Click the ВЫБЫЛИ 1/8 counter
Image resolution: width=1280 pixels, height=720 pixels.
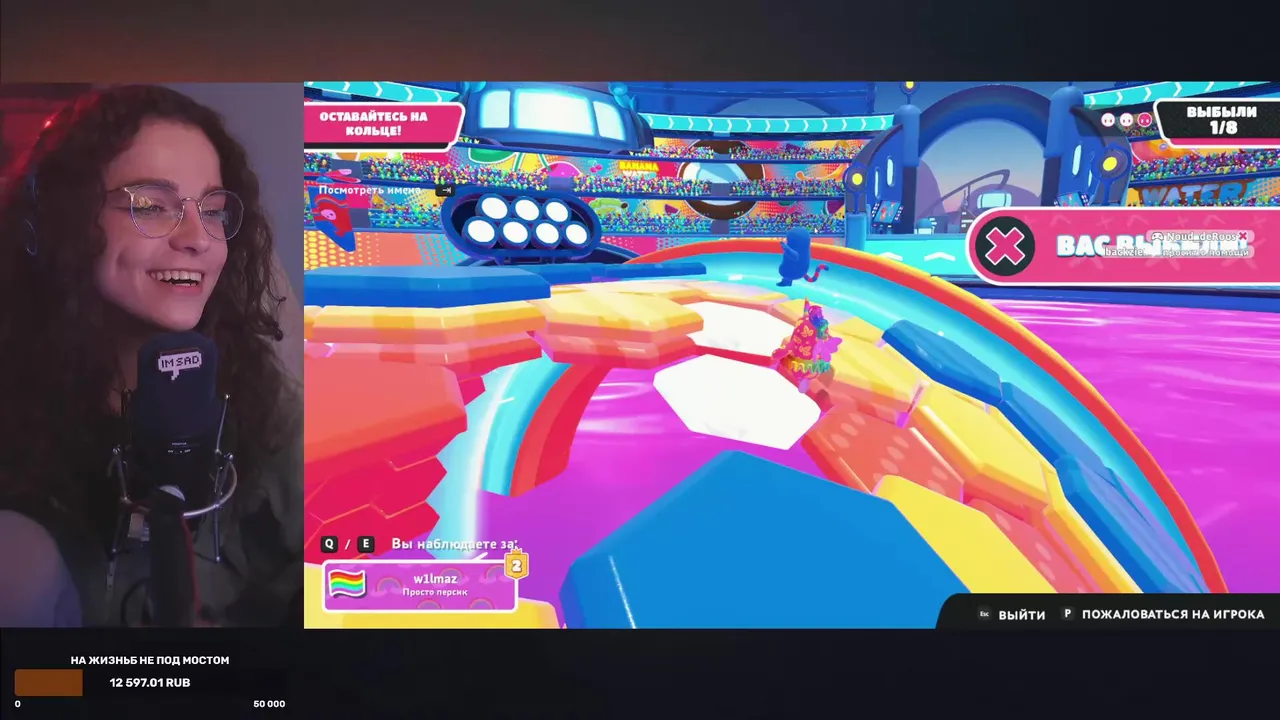(x=1220, y=120)
